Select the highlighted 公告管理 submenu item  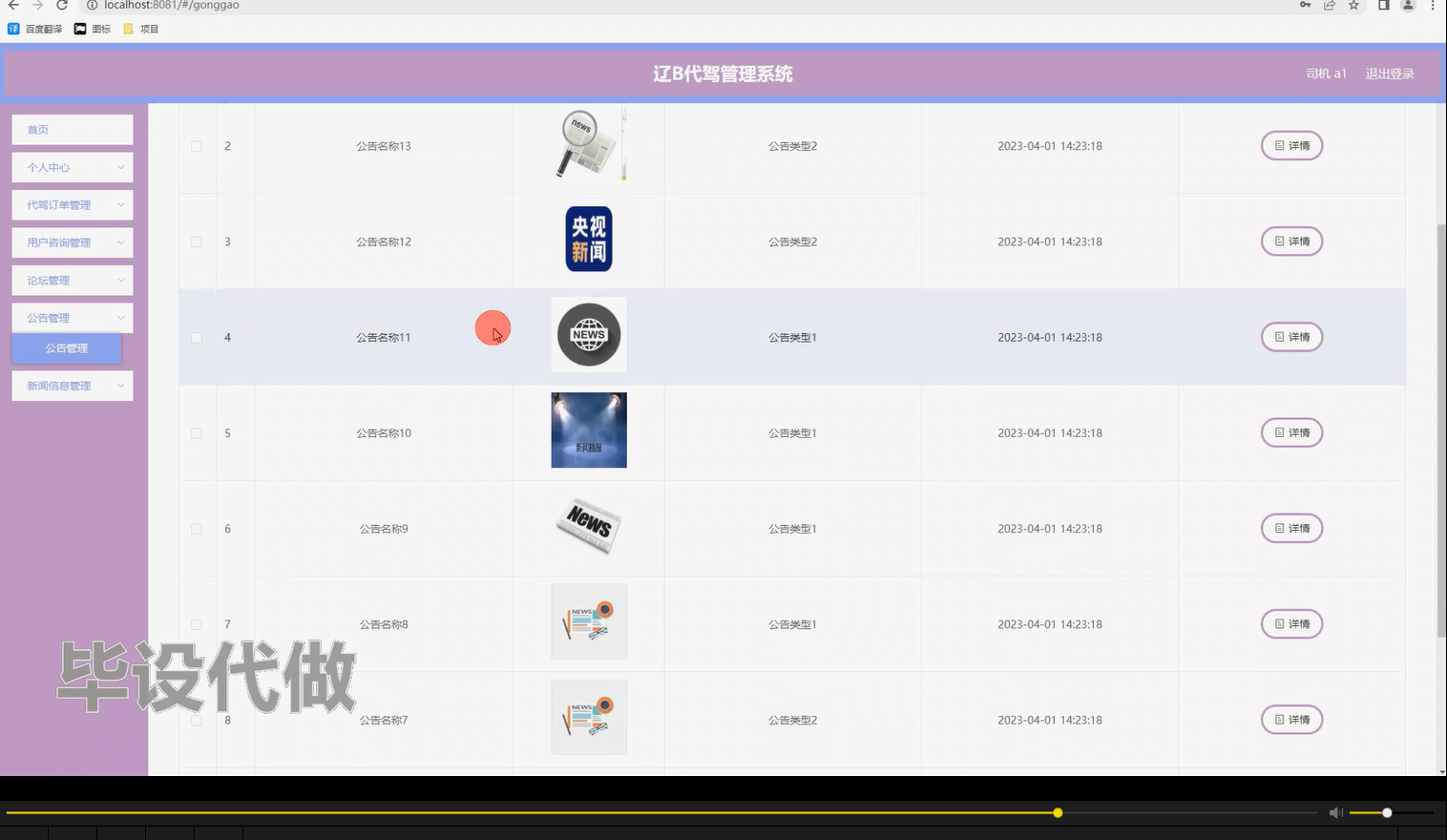tap(66, 347)
